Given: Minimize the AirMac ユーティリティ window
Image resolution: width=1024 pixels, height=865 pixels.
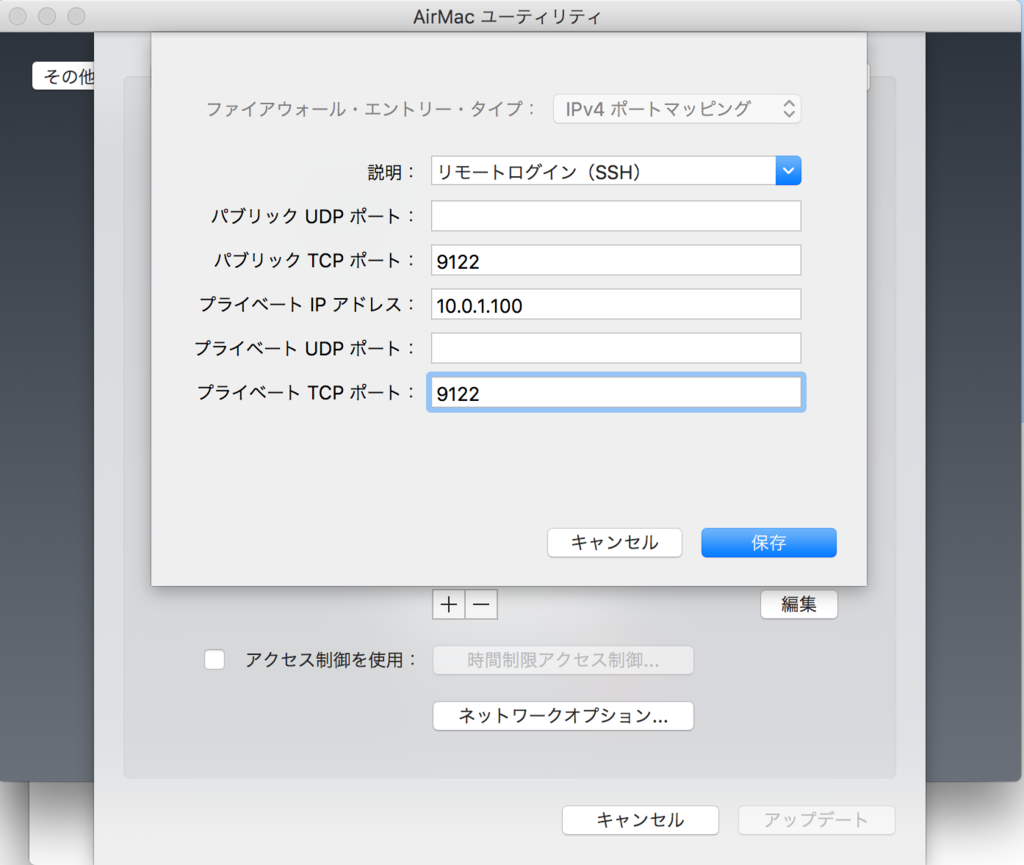Looking at the screenshot, I should pyautogui.click(x=47, y=16).
